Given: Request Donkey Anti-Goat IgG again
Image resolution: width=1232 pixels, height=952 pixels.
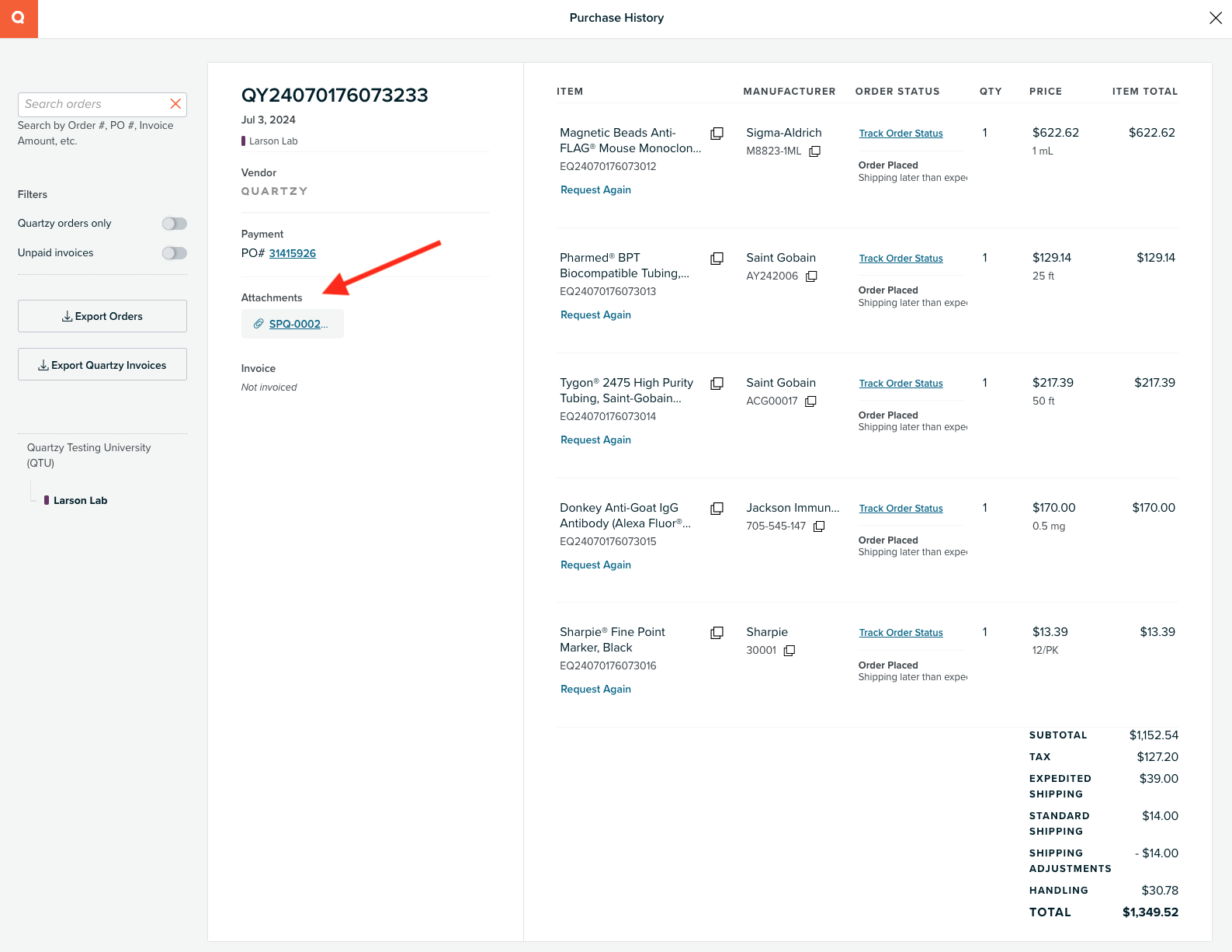Looking at the screenshot, I should (x=595, y=565).
